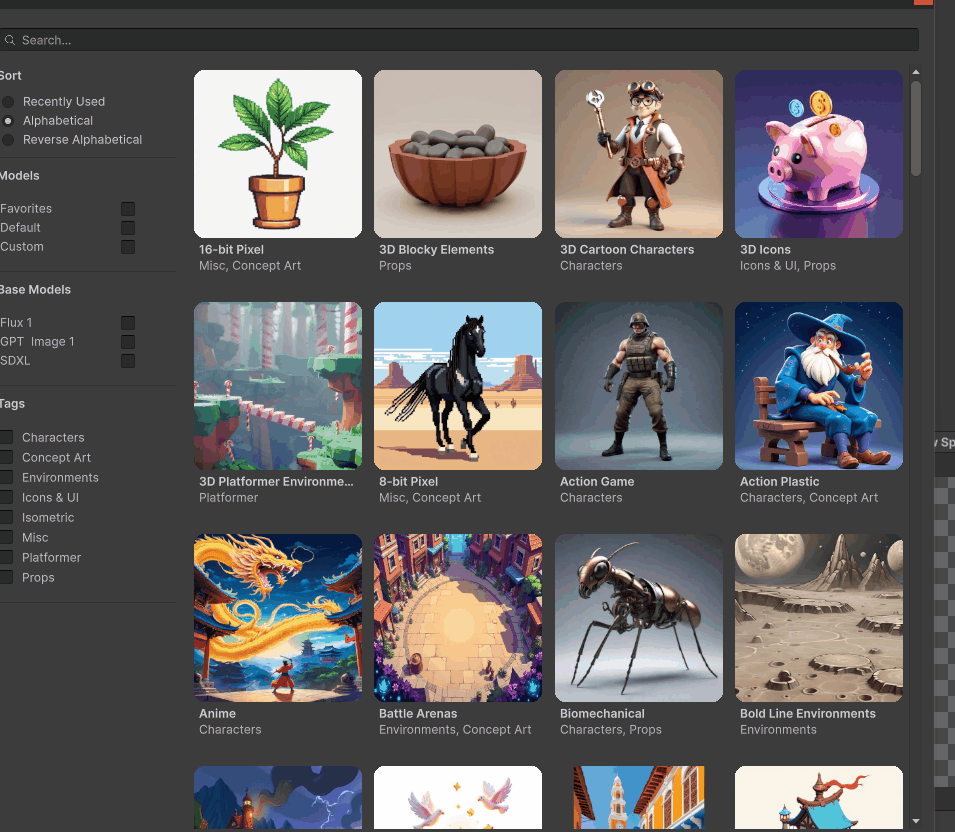Viewport: 955px width, 832px height.
Task: Click the 8-bit Pixel title text
Action: 409,482
